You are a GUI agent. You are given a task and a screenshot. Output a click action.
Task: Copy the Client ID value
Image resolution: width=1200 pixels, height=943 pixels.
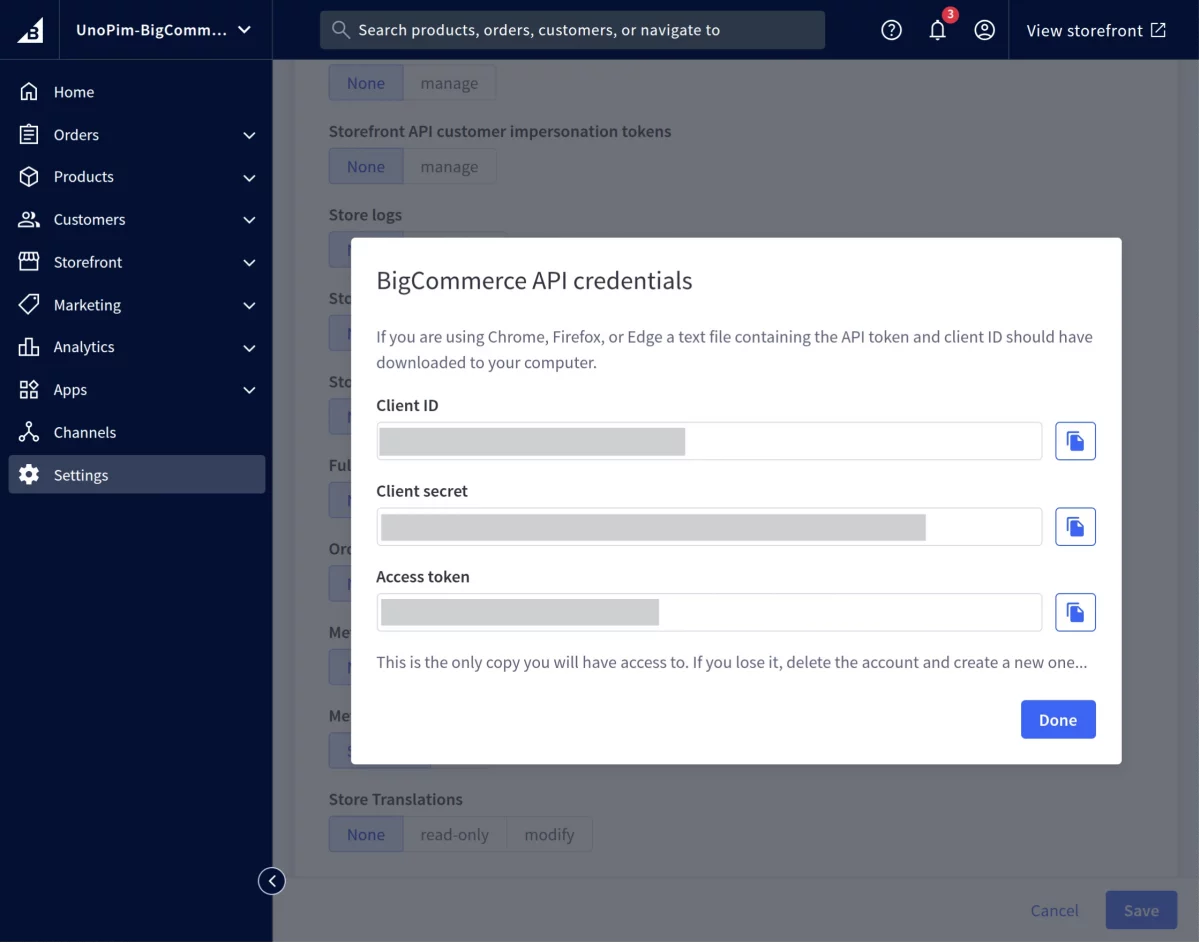pos(1075,441)
